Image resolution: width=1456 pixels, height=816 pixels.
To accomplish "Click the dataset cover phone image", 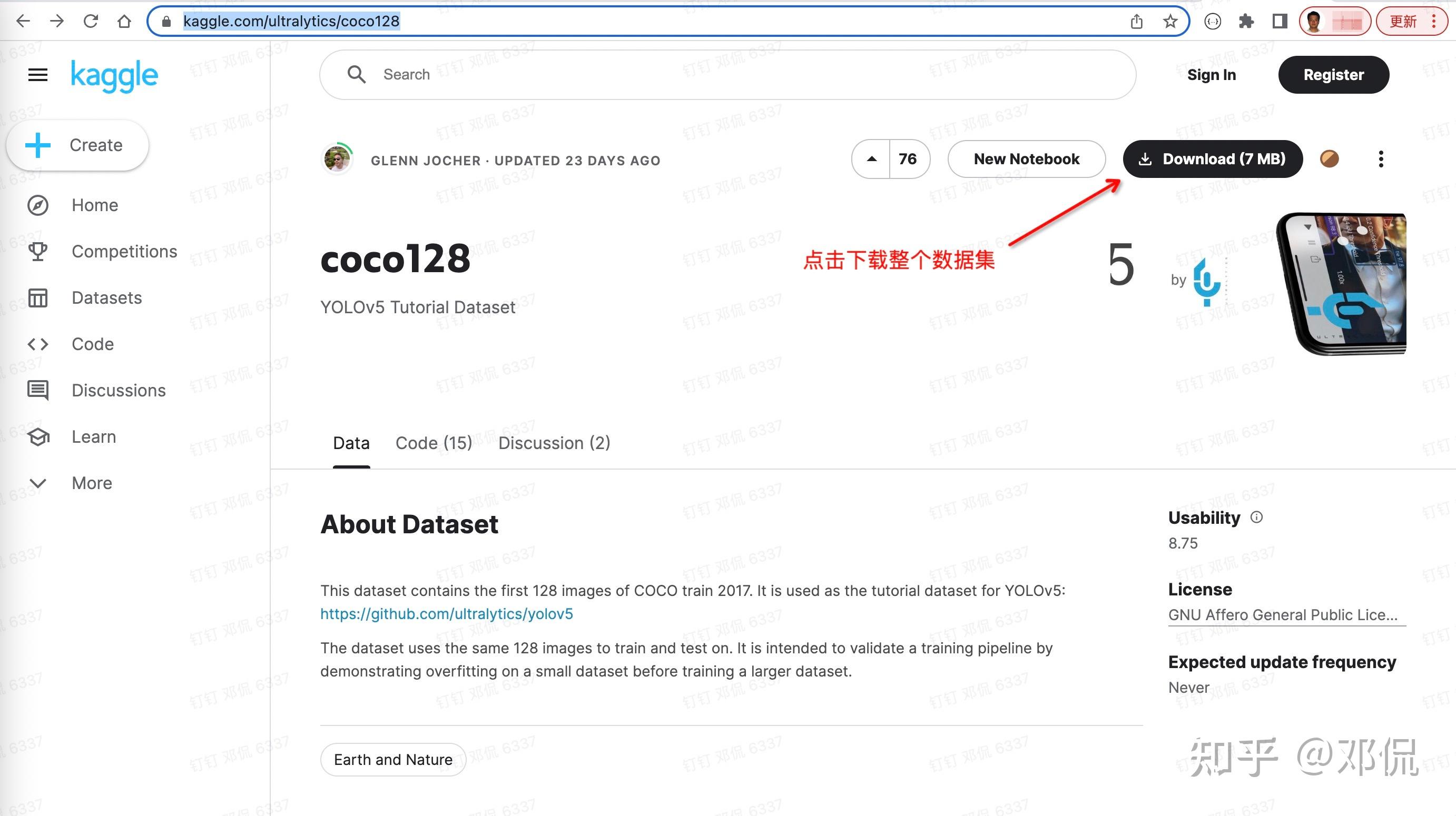I will pos(1342,284).
